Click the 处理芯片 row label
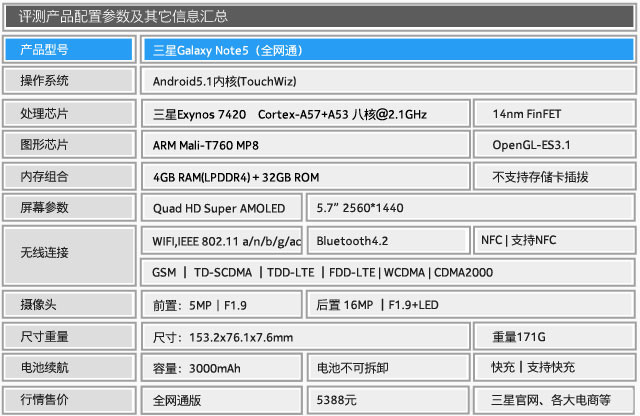This screenshot has width=640, height=416. click(68, 114)
